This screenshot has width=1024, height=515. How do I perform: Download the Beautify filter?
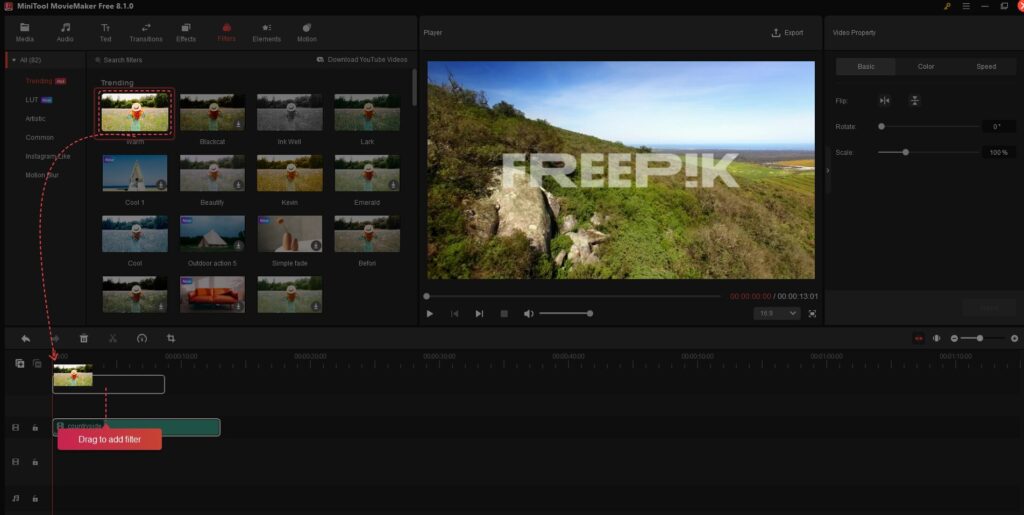[238, 185]
